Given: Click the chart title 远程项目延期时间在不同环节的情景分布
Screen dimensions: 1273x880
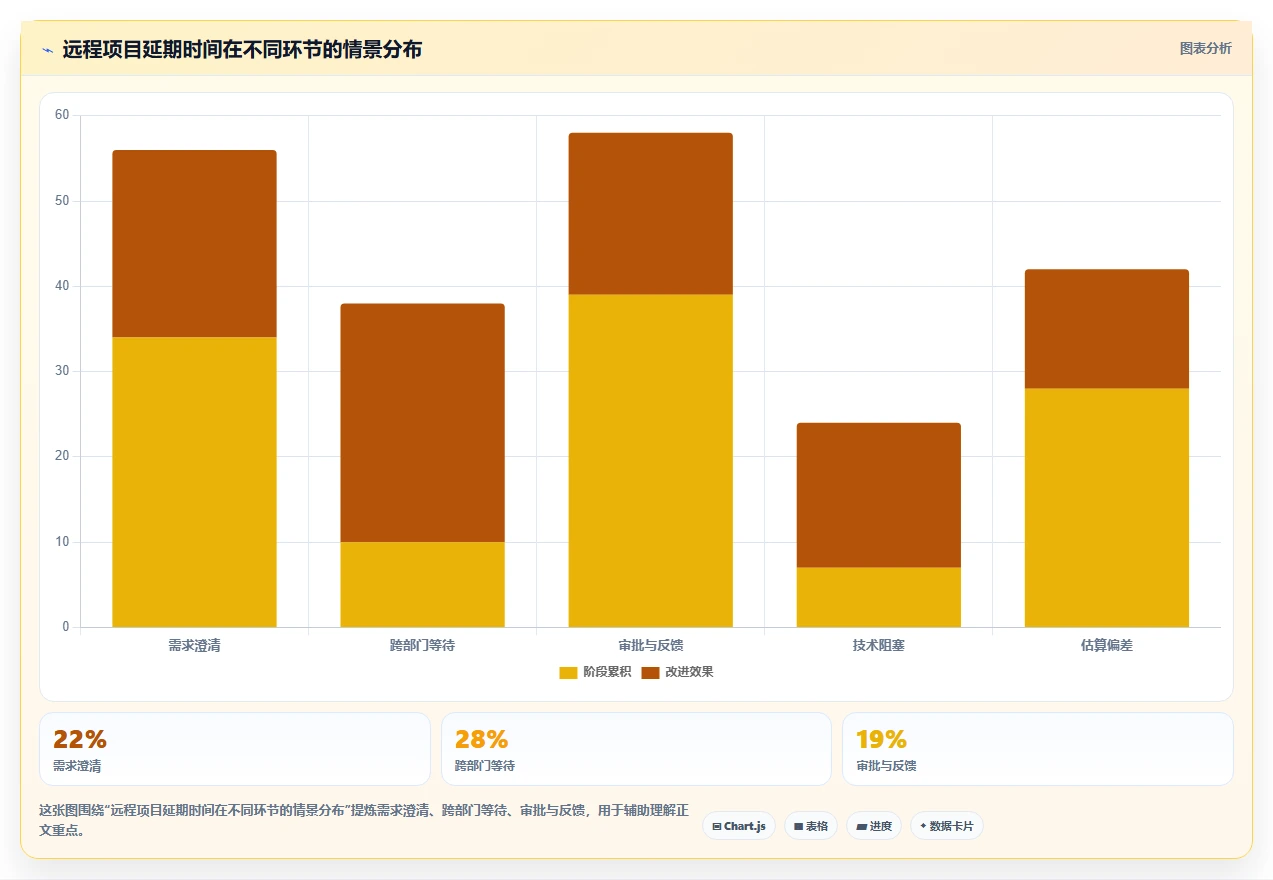Looking at the screenshot, I should (242, 49).
